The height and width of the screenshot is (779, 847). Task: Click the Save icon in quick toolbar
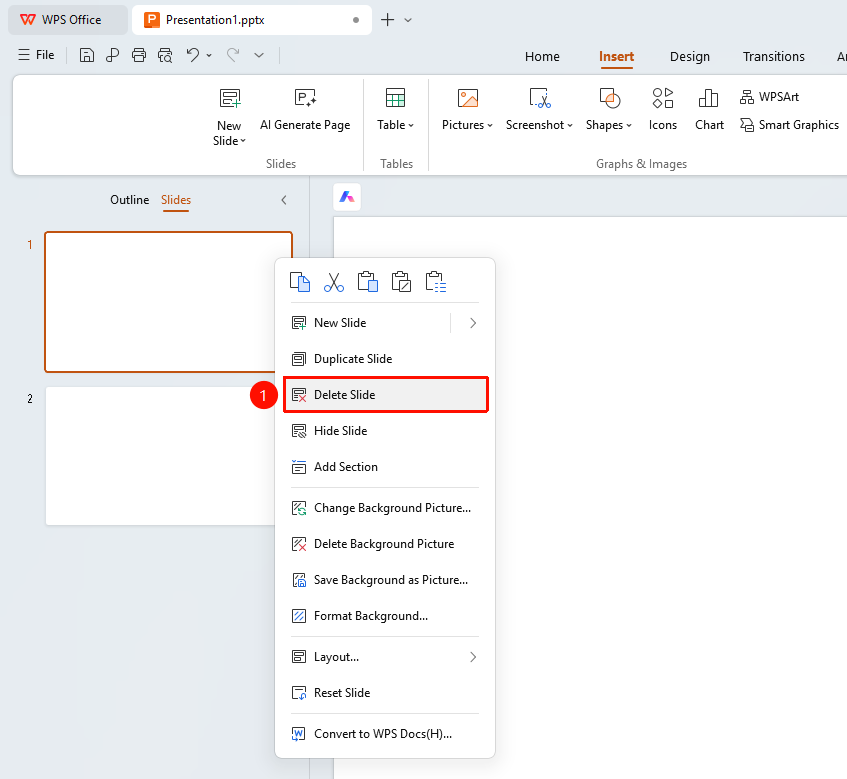tap(86, 55)
